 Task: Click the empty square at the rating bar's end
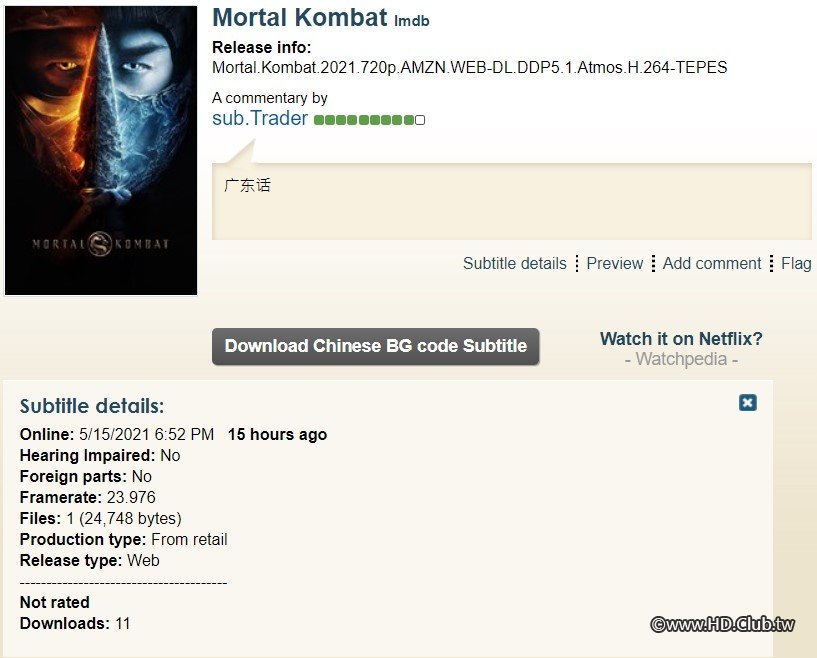(x=419, y=119)
